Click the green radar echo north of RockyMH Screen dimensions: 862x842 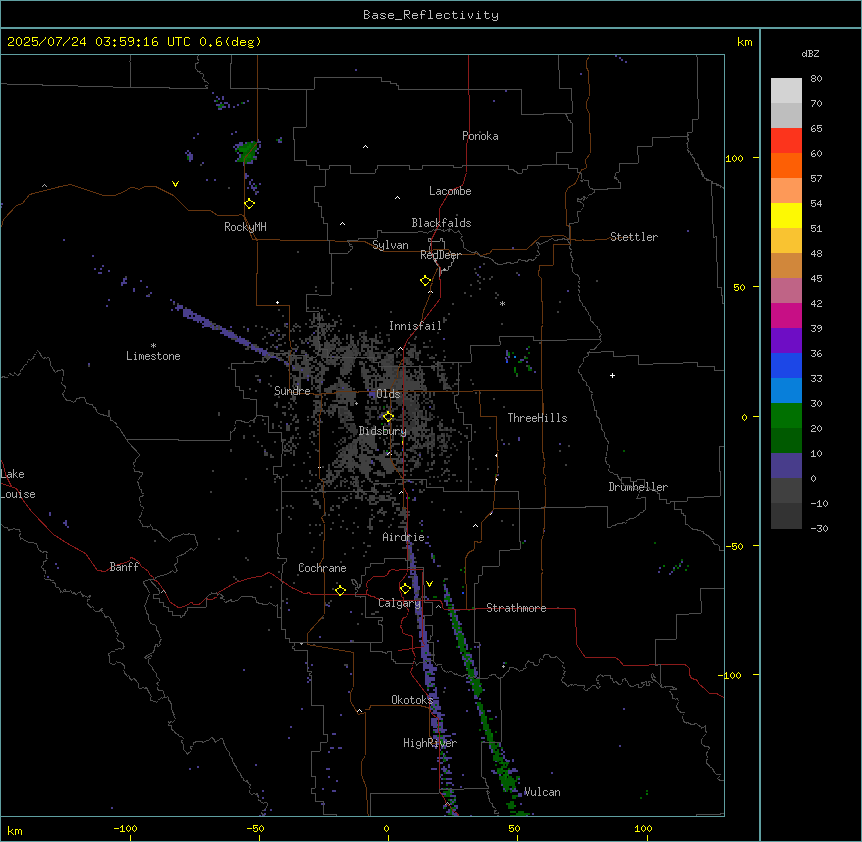pyautogui.click(x=247, y=151)
